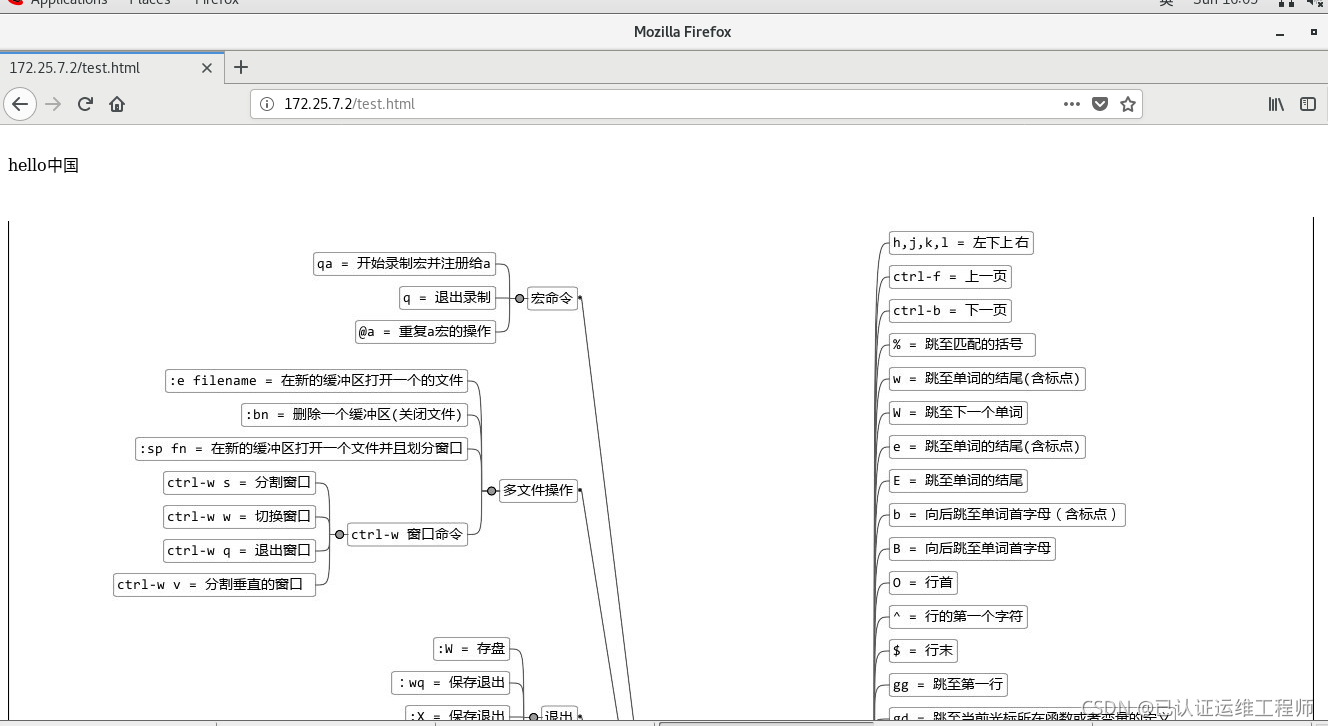Select the 172.25.7.2/test.html tab
1328x726 pixels.
click(112, 68)
